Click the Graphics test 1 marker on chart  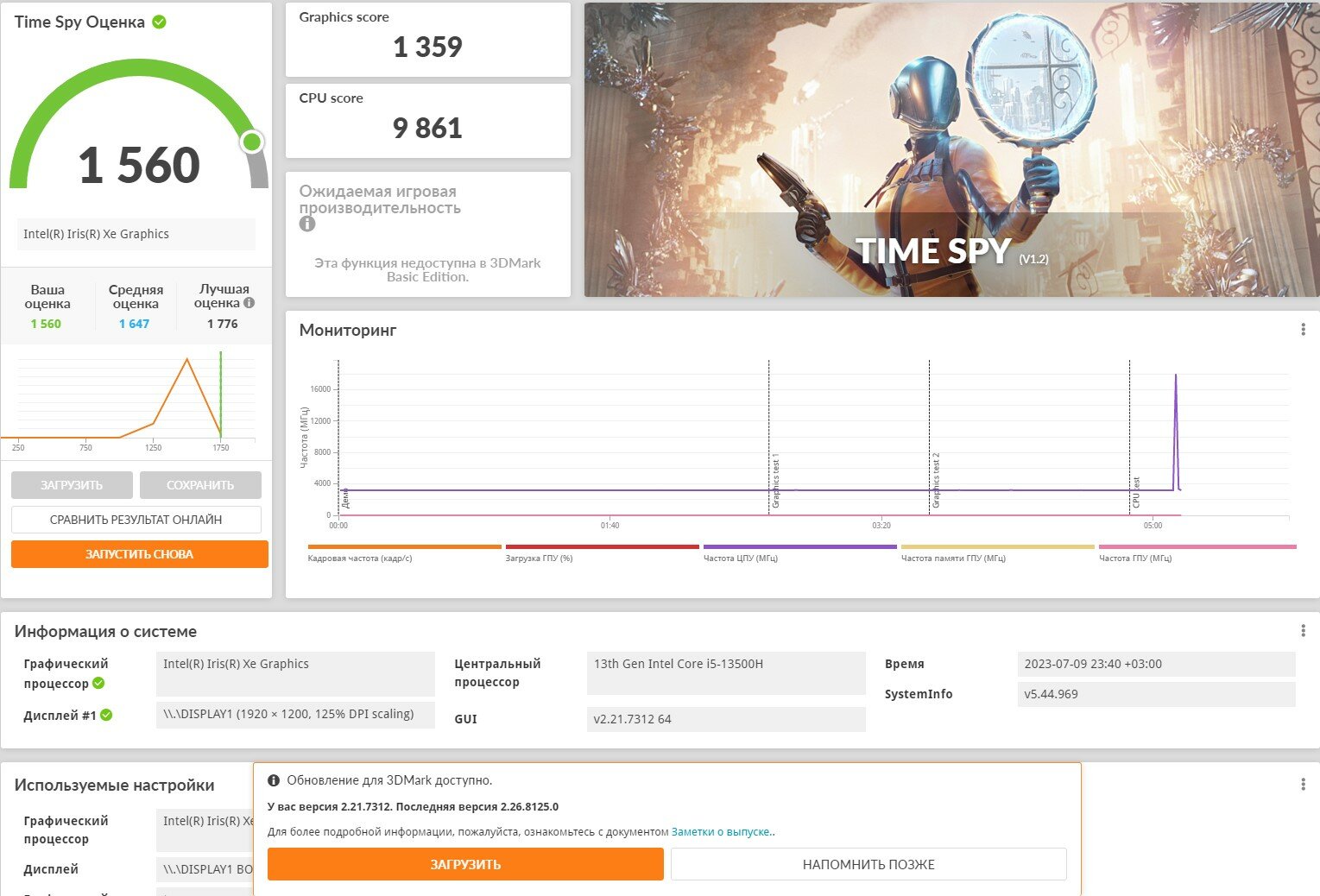point(775,481)
